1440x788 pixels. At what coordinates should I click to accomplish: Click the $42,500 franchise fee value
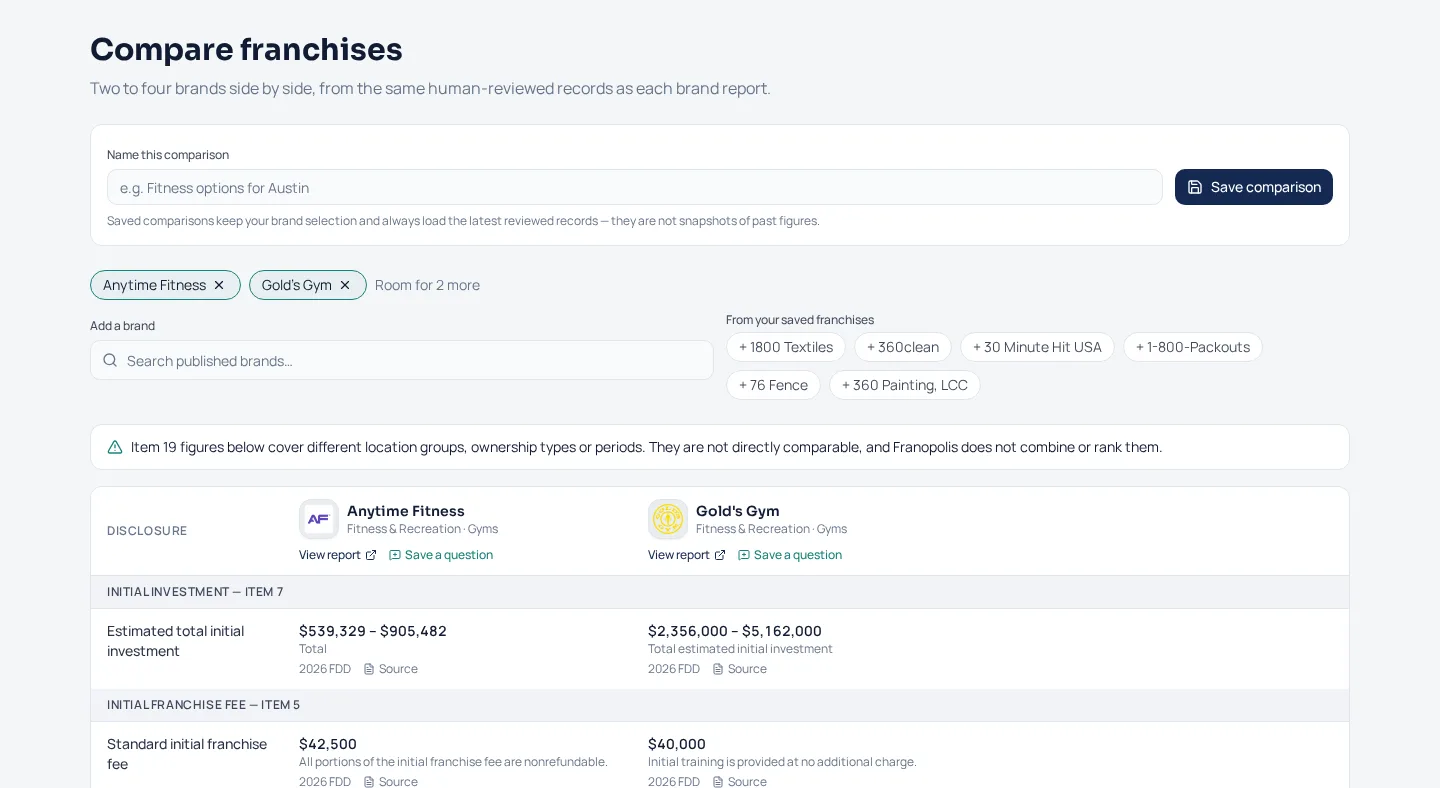[328, 744]
